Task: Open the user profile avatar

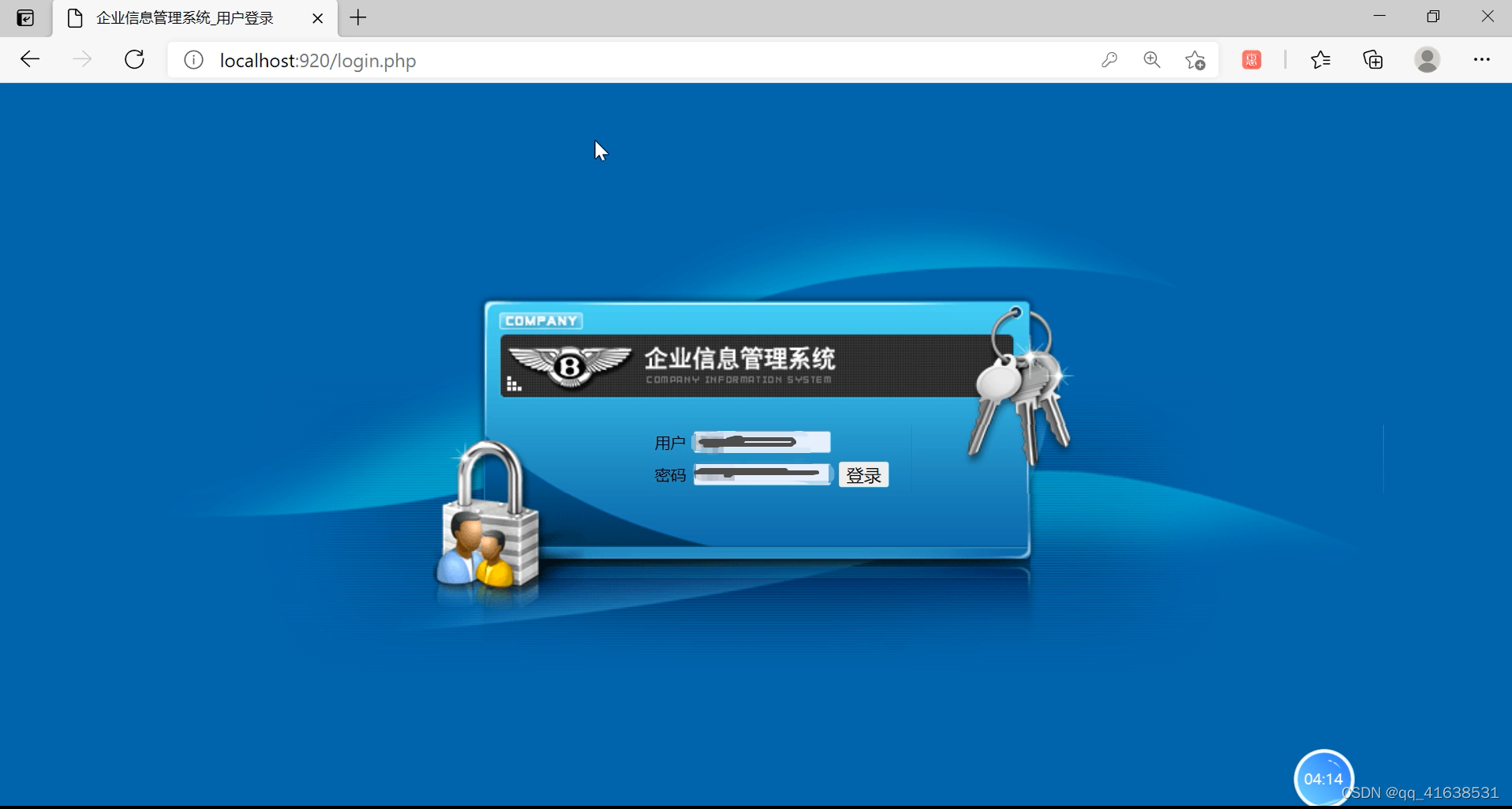Action: [1427, 60]
